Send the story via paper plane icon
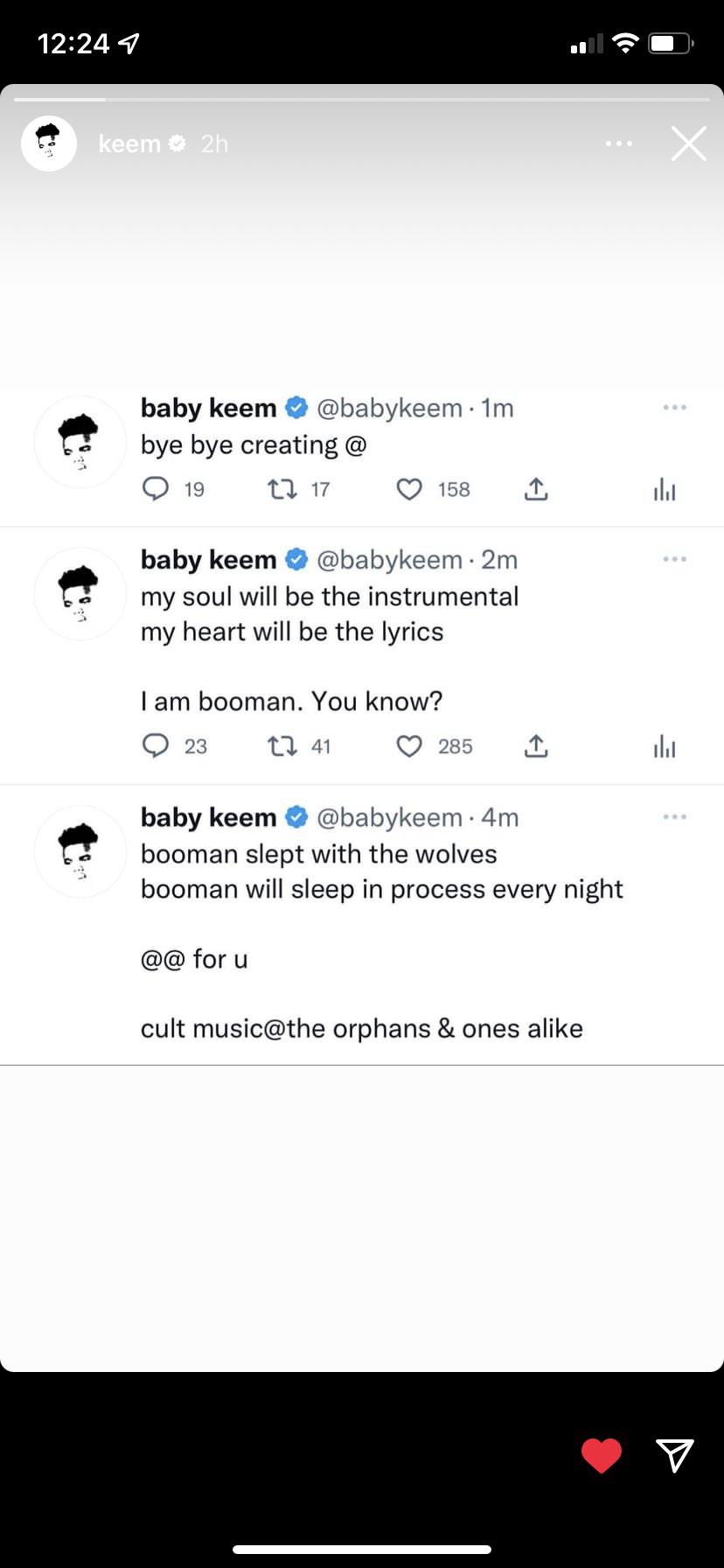 click(674, 1455)
